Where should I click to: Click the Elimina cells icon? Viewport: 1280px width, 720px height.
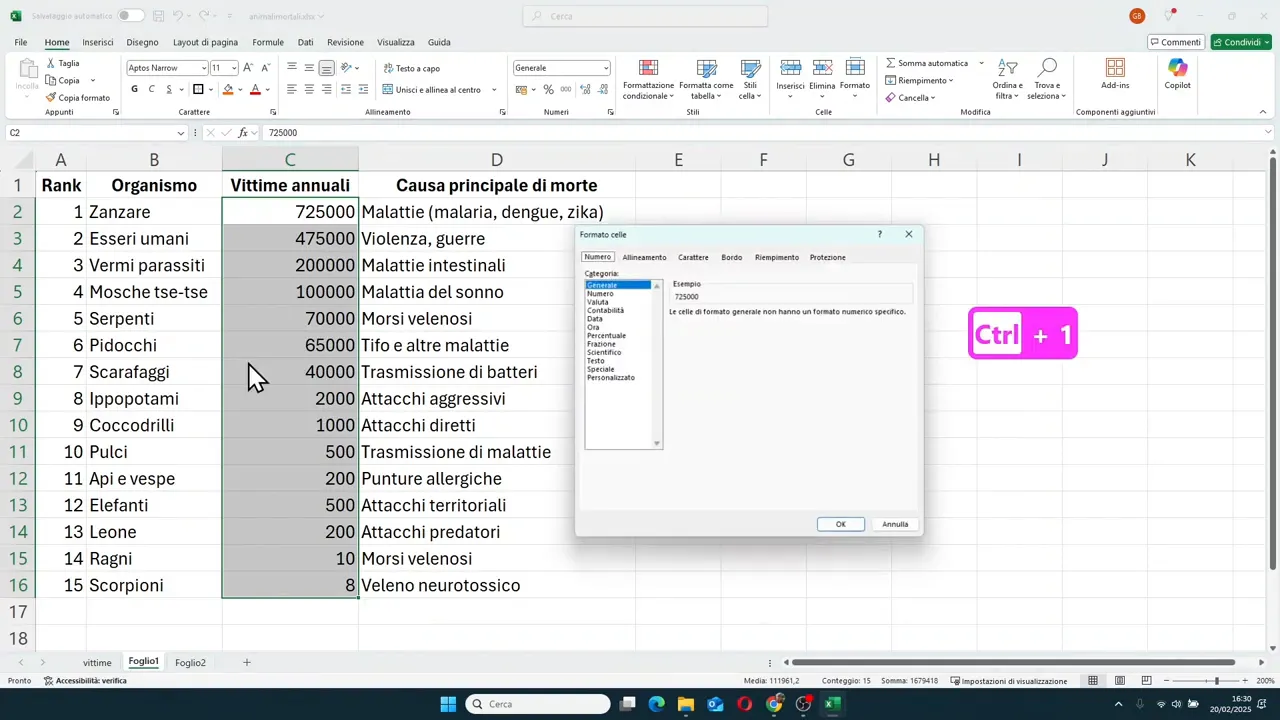pos(822,67)
